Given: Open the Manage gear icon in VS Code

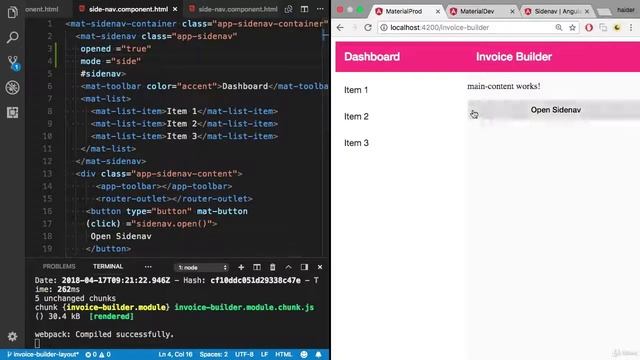Looking at the screenshot, I should tap(12, 336).
